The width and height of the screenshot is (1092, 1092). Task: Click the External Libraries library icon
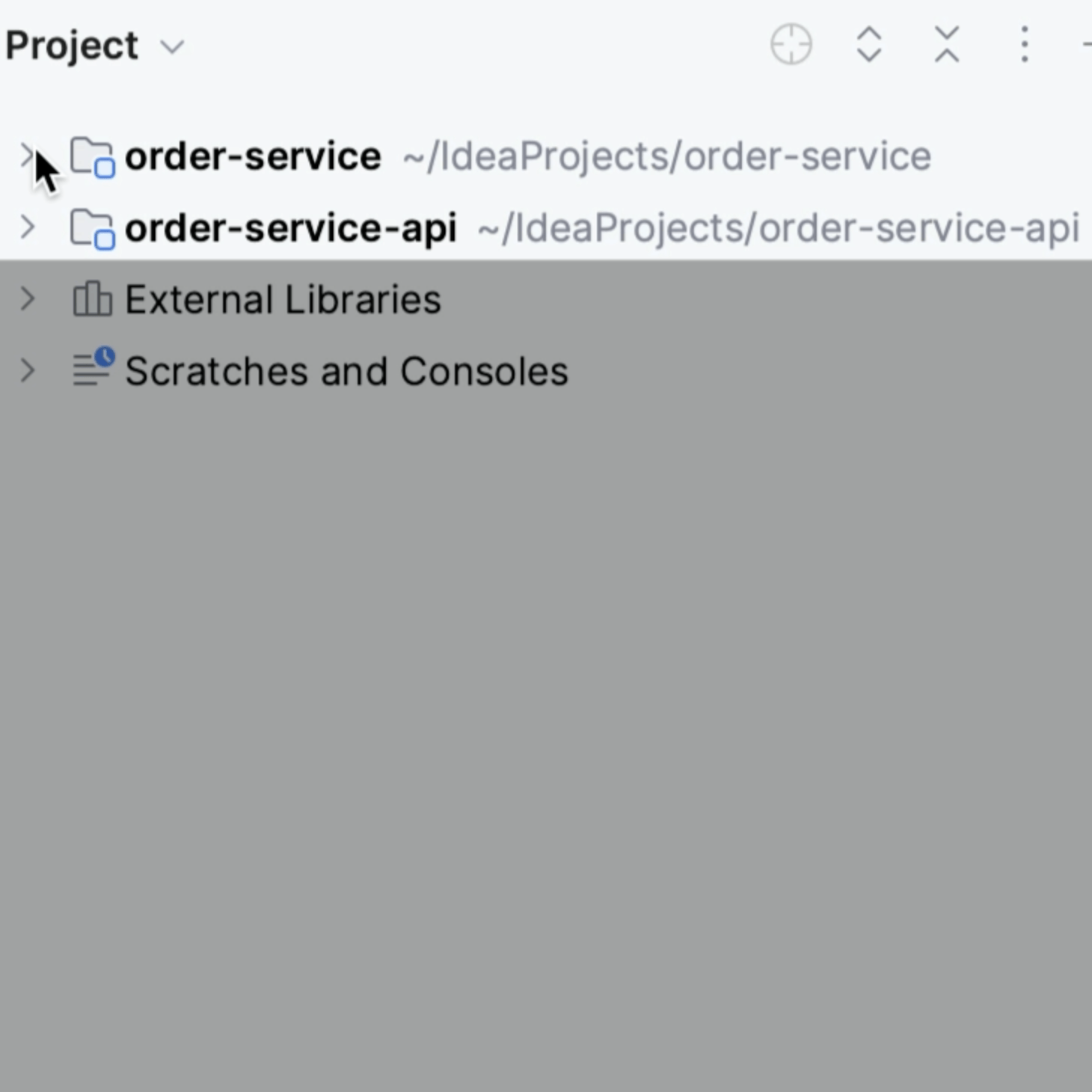coord(91,298)
